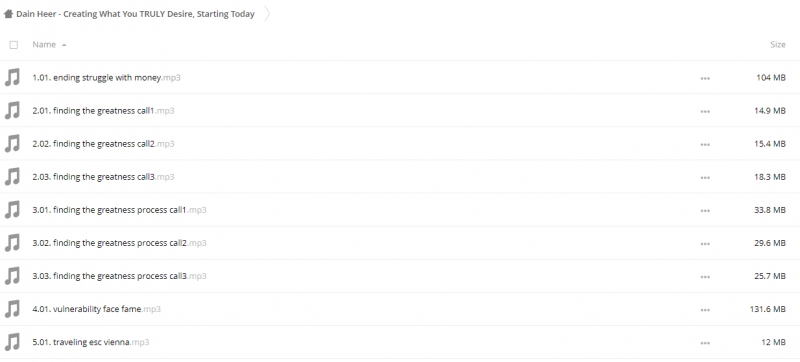Select the 131.6 MB size cell
Screen dimensions: 800x362
point(768,309)
